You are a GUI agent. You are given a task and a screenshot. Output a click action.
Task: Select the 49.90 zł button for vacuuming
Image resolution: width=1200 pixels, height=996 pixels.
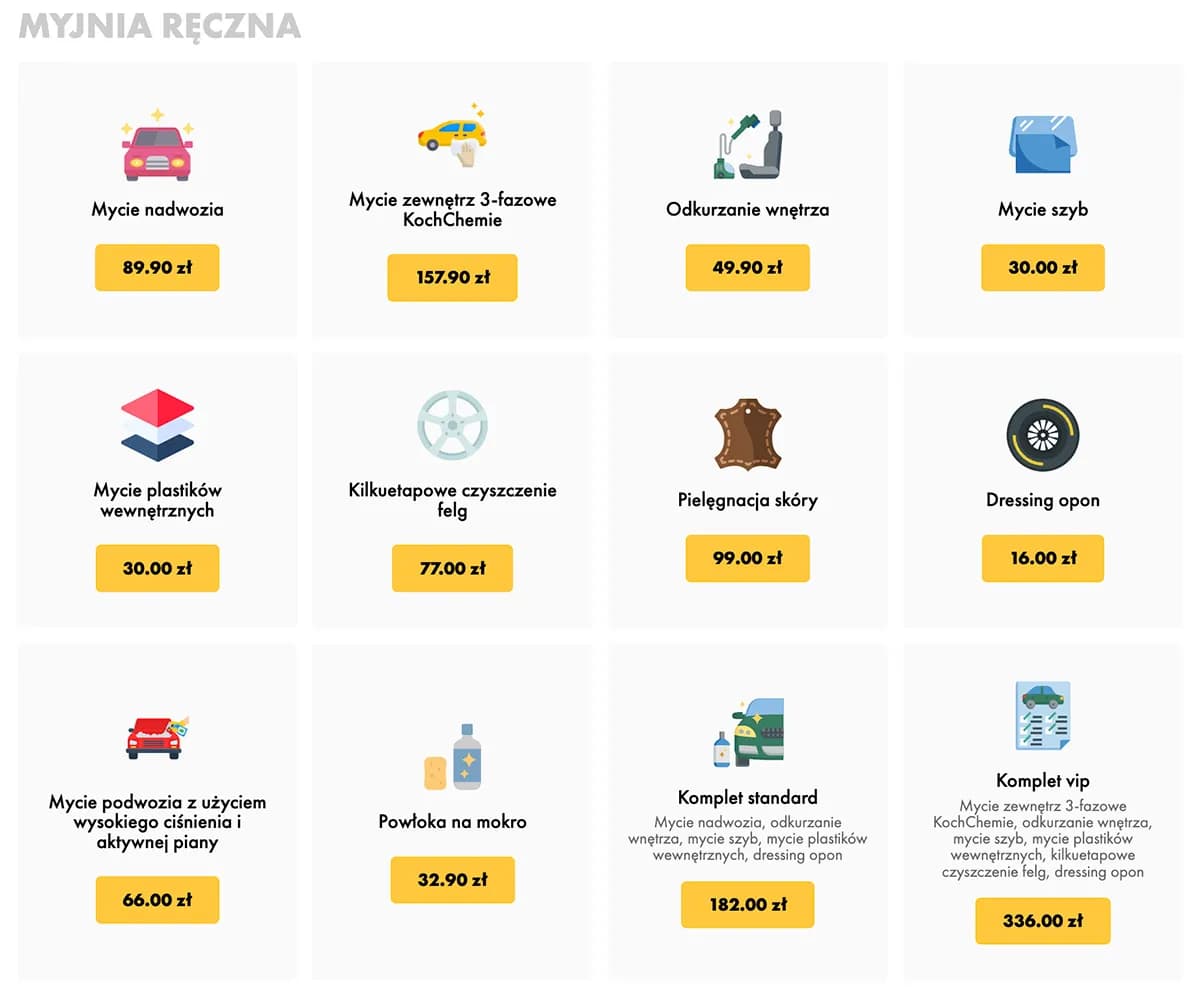(748, 267)
